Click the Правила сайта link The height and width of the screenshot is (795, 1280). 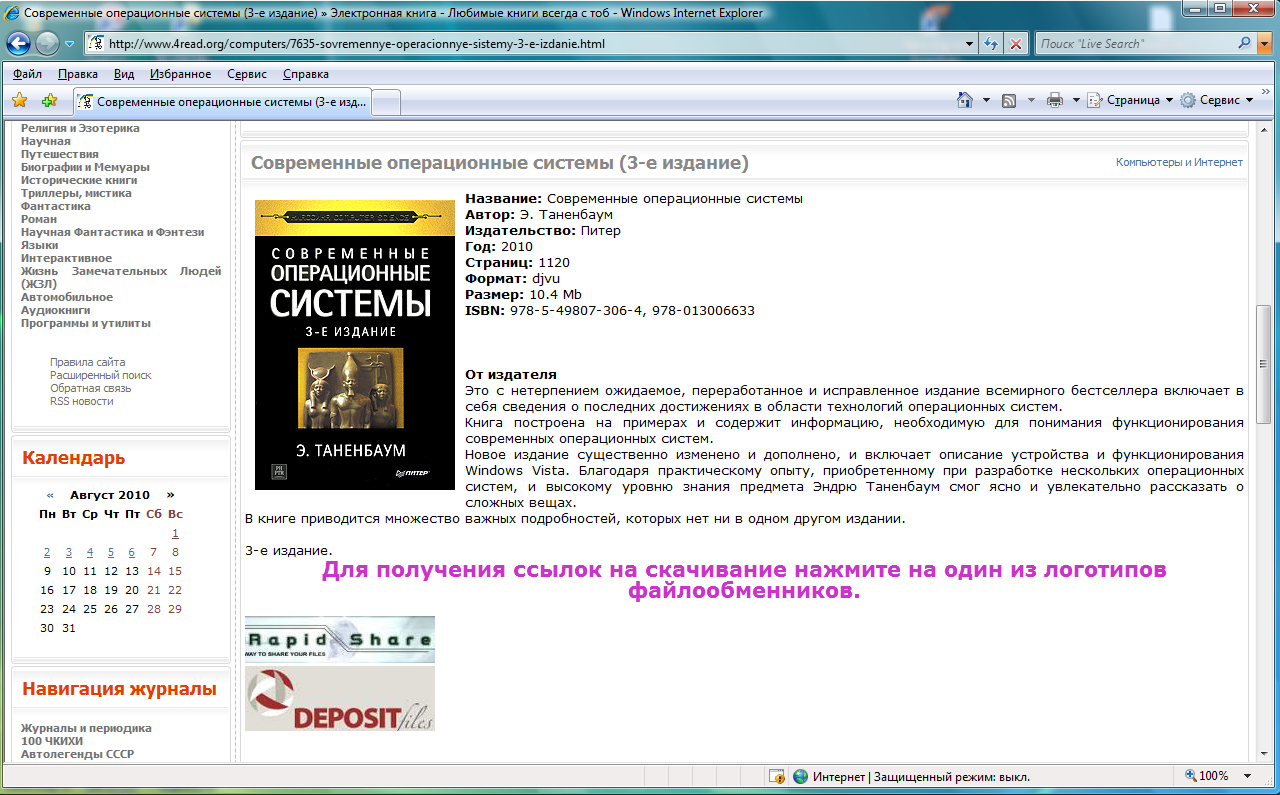[88, 362]
